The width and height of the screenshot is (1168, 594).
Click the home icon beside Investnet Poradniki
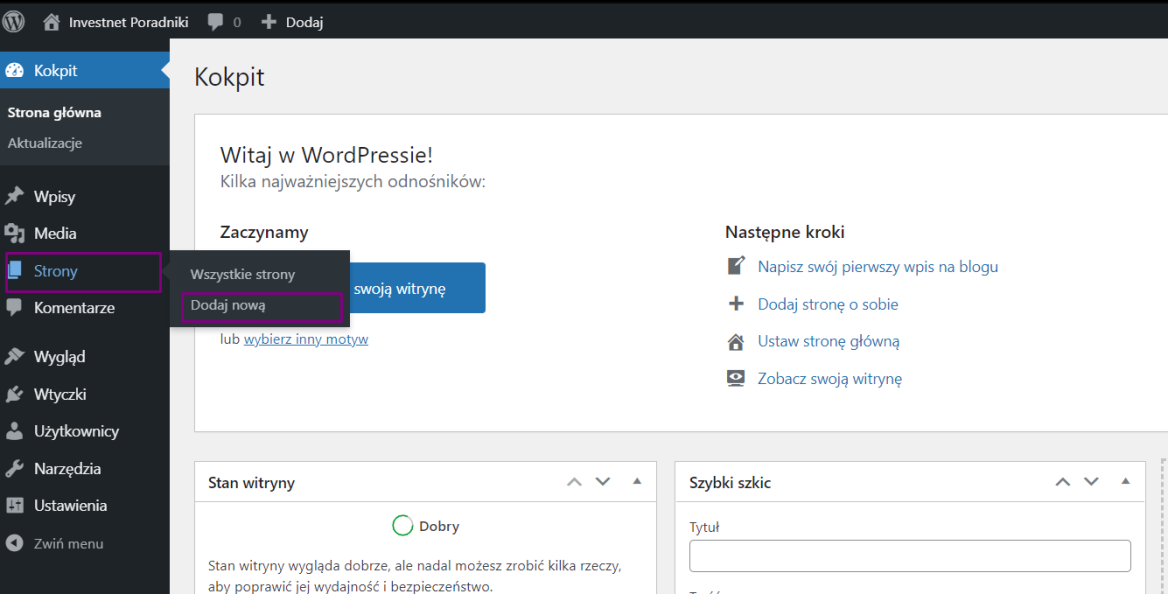coord(52,22)
